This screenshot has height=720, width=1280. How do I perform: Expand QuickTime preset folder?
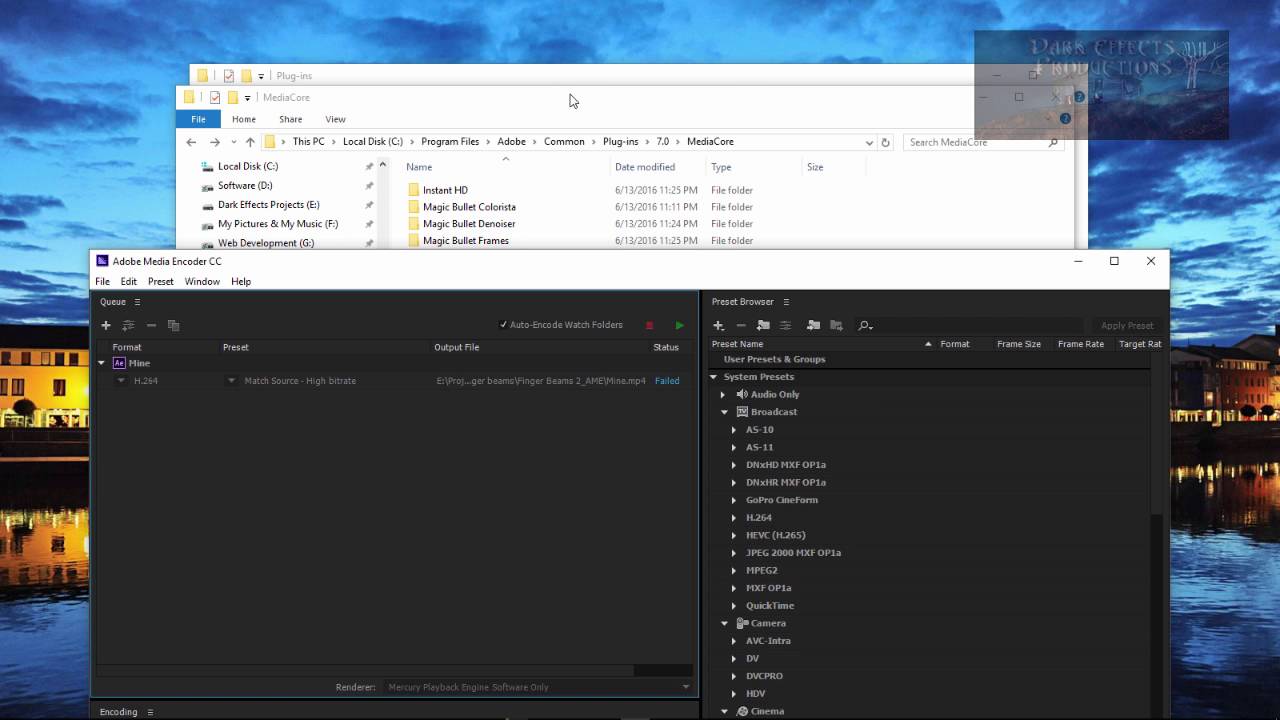734,606
